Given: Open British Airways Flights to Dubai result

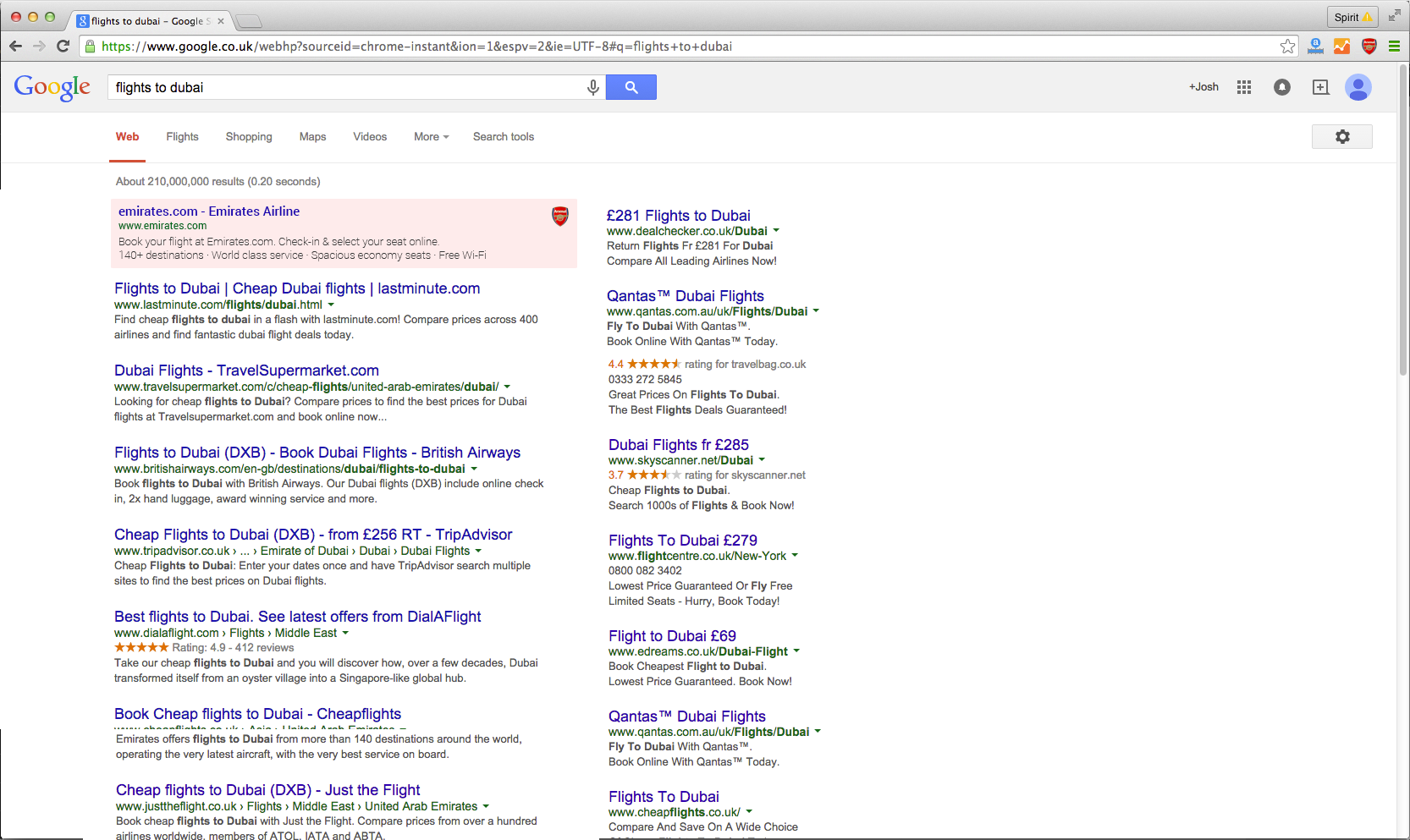Looking at the screenshot, I should point(317,453).
